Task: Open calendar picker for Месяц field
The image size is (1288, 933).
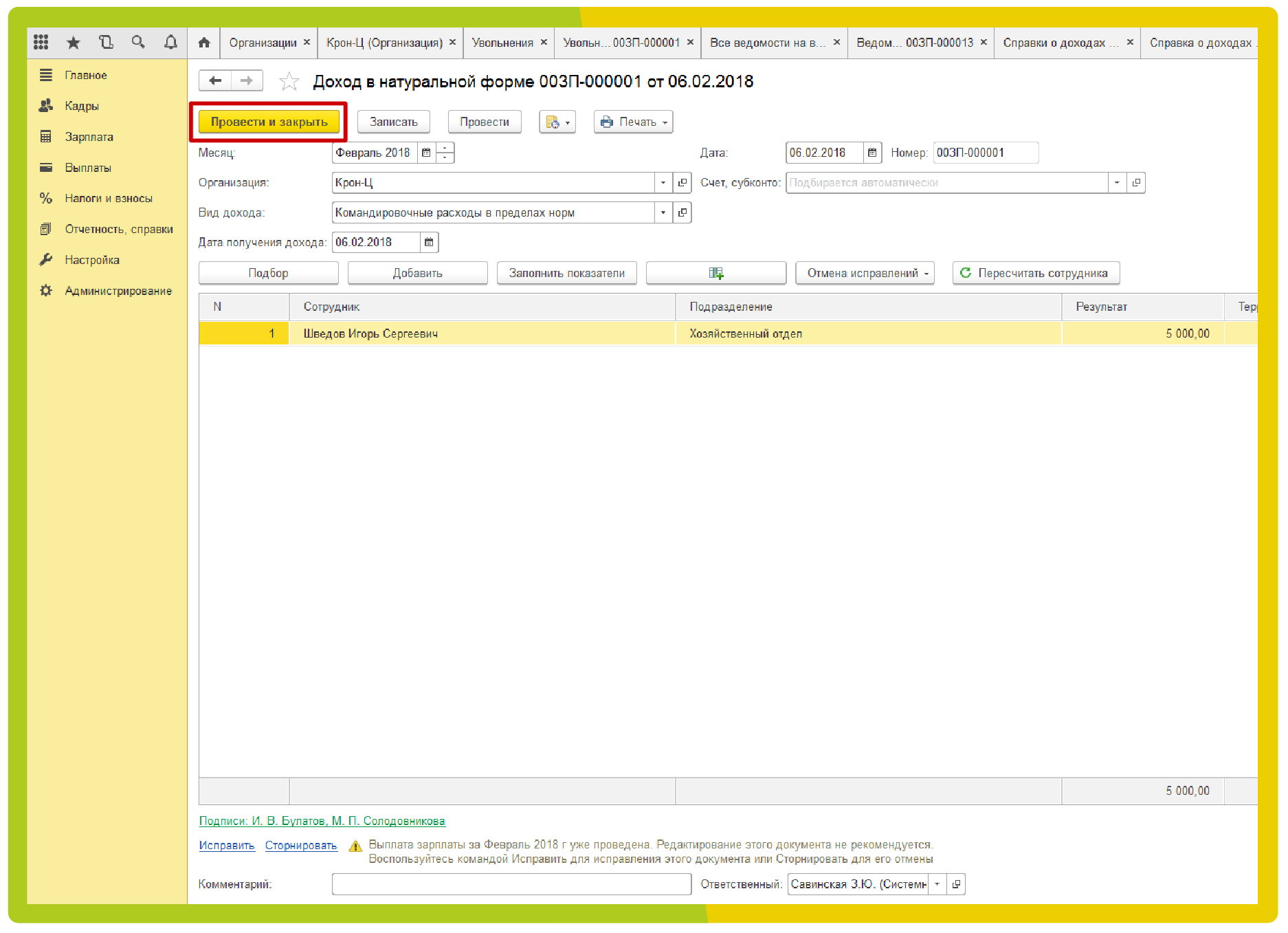Action: coord(426,153)
